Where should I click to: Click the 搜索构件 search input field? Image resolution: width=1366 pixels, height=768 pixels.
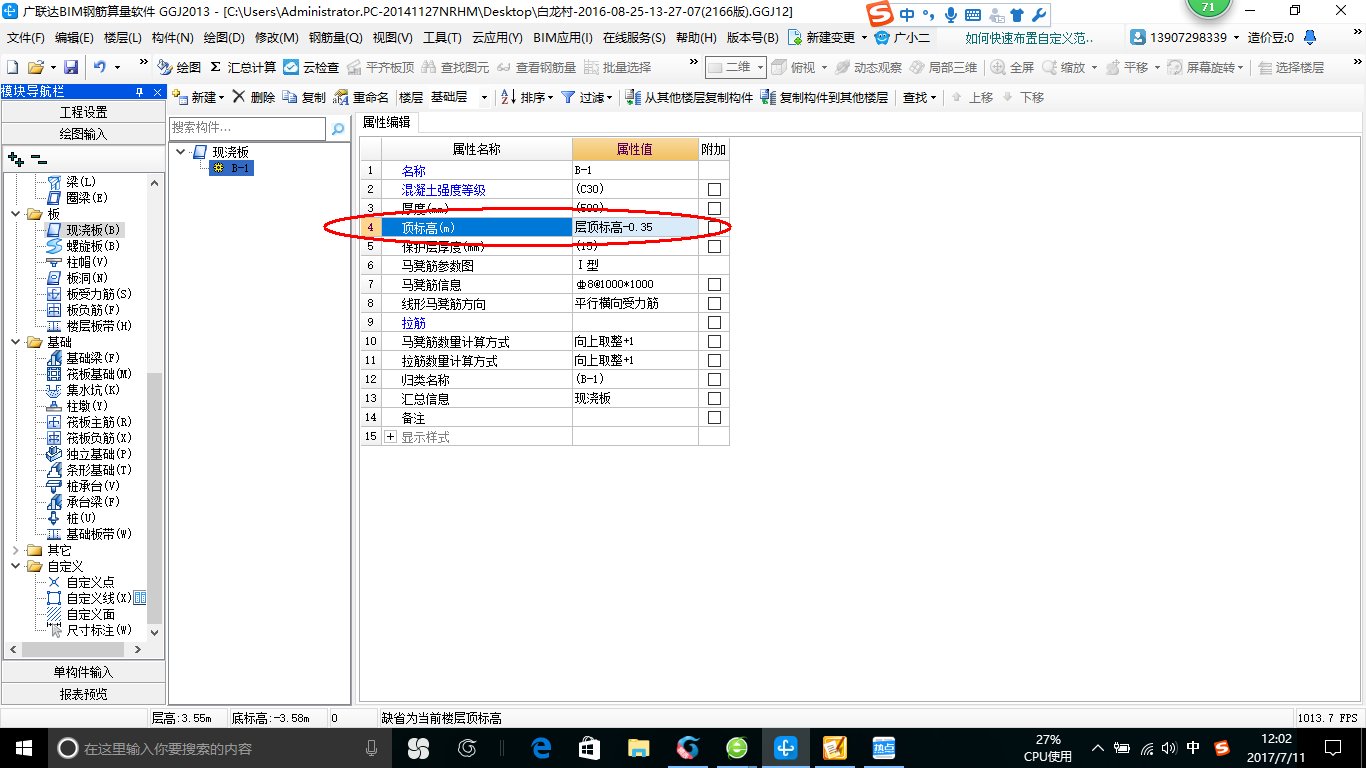click(248, 128)
